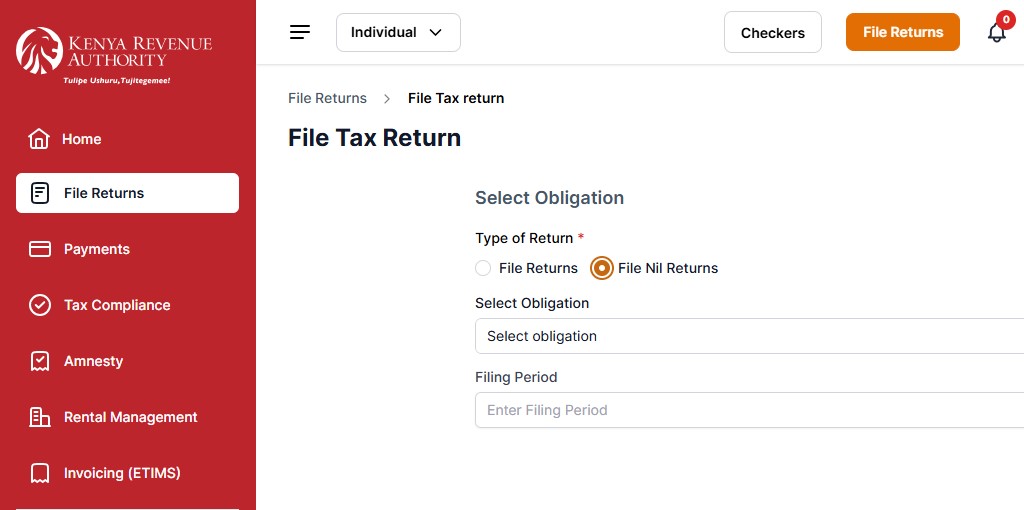Click the Home house icon

(x=39, y=139)
